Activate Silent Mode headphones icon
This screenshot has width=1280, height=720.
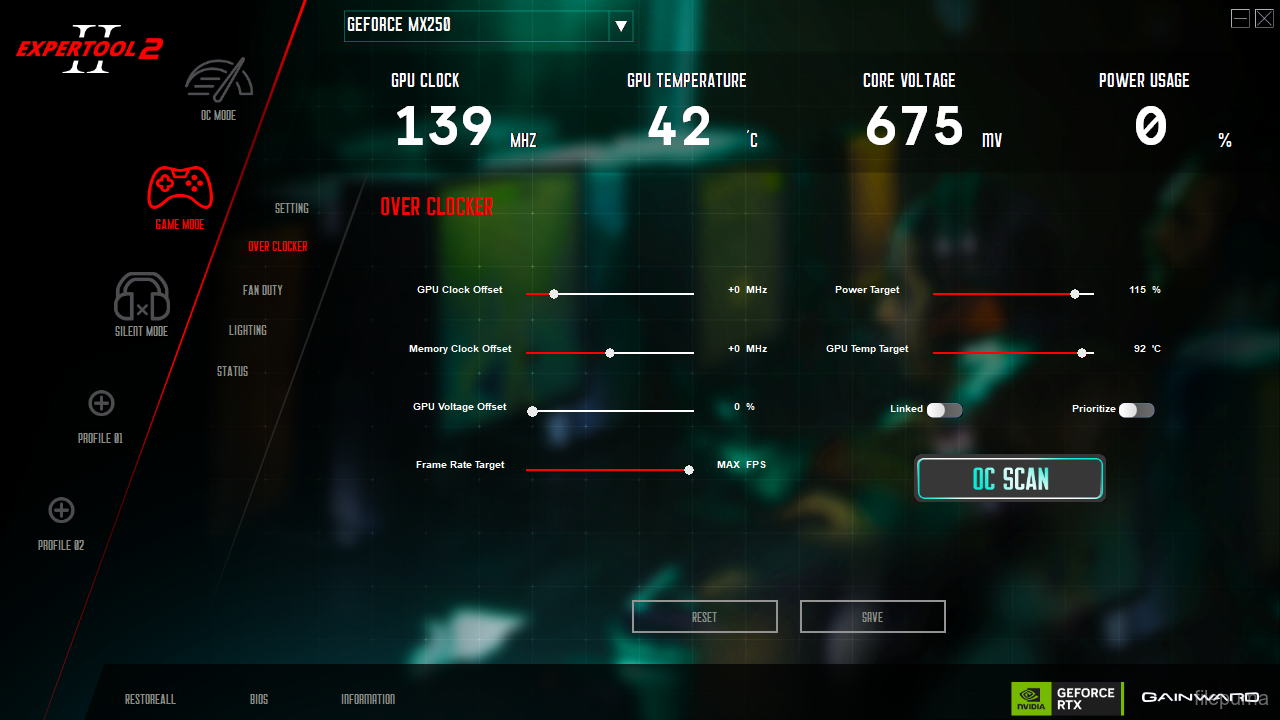(x=142, y=297)
